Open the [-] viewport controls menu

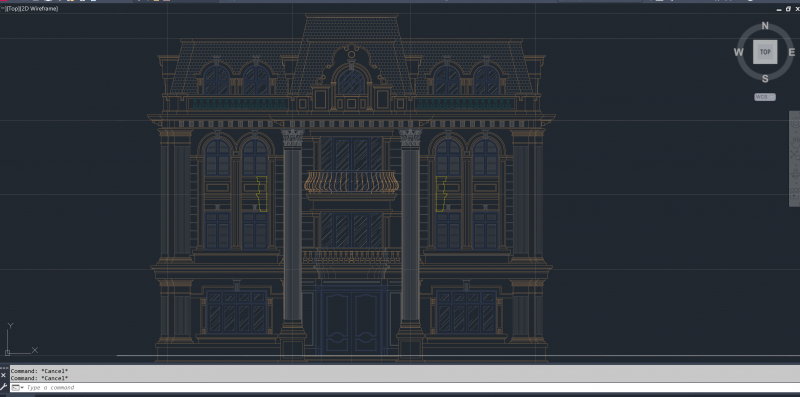pos(2,9)
